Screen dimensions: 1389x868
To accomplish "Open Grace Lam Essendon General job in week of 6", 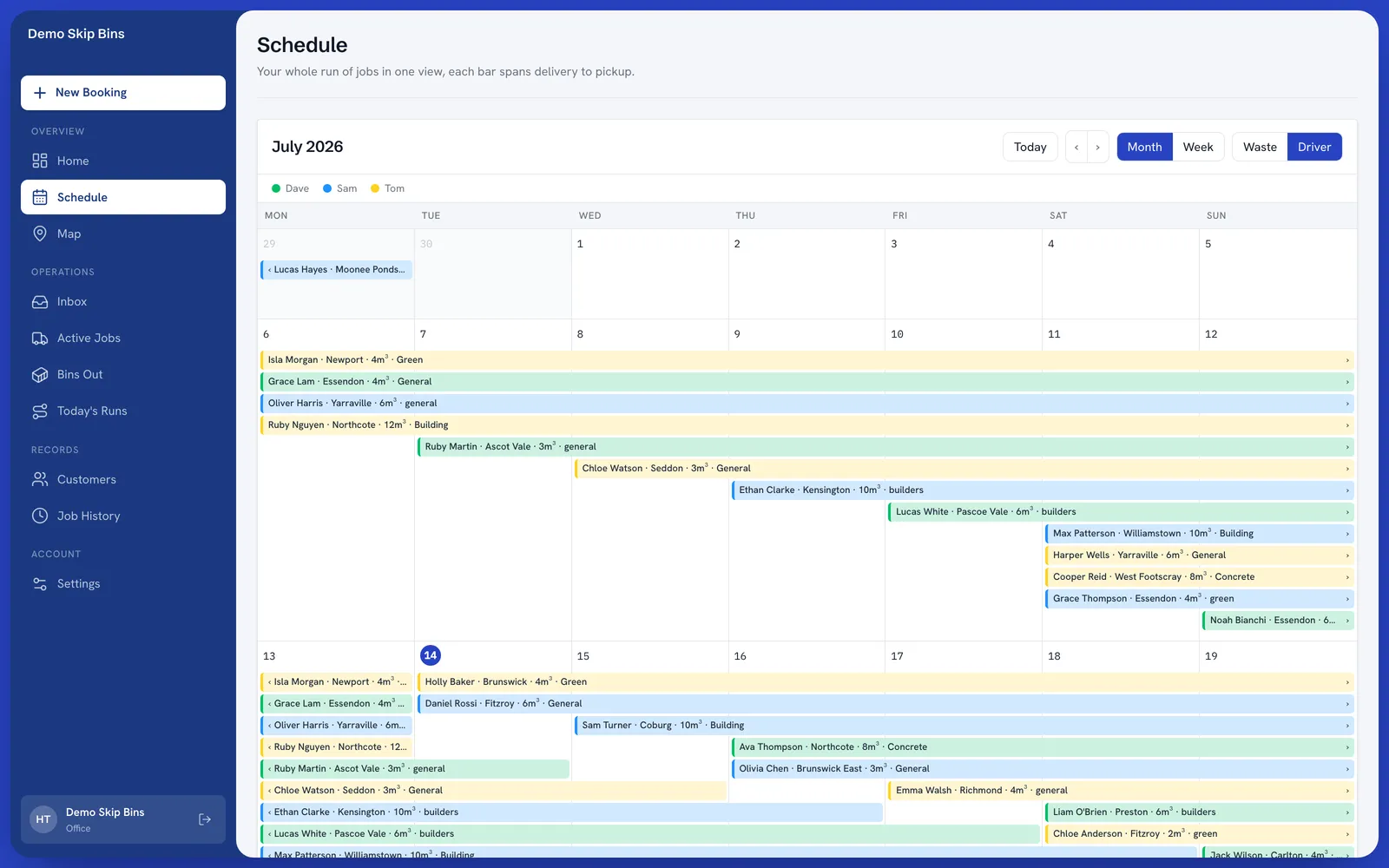I will (x=807, y=381).
